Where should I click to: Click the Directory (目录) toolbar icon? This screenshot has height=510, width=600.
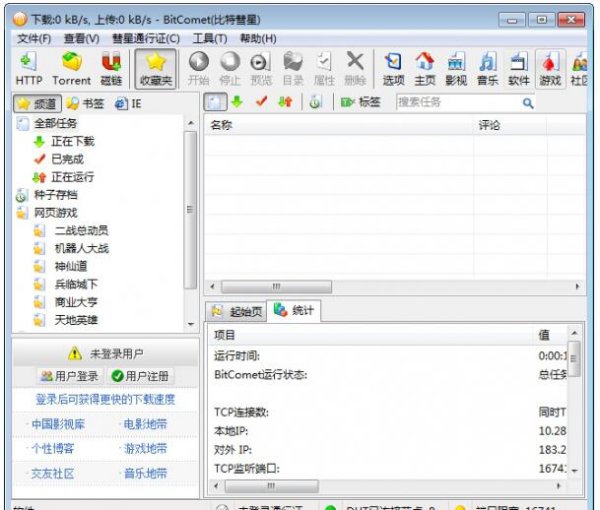pos(293,69)
